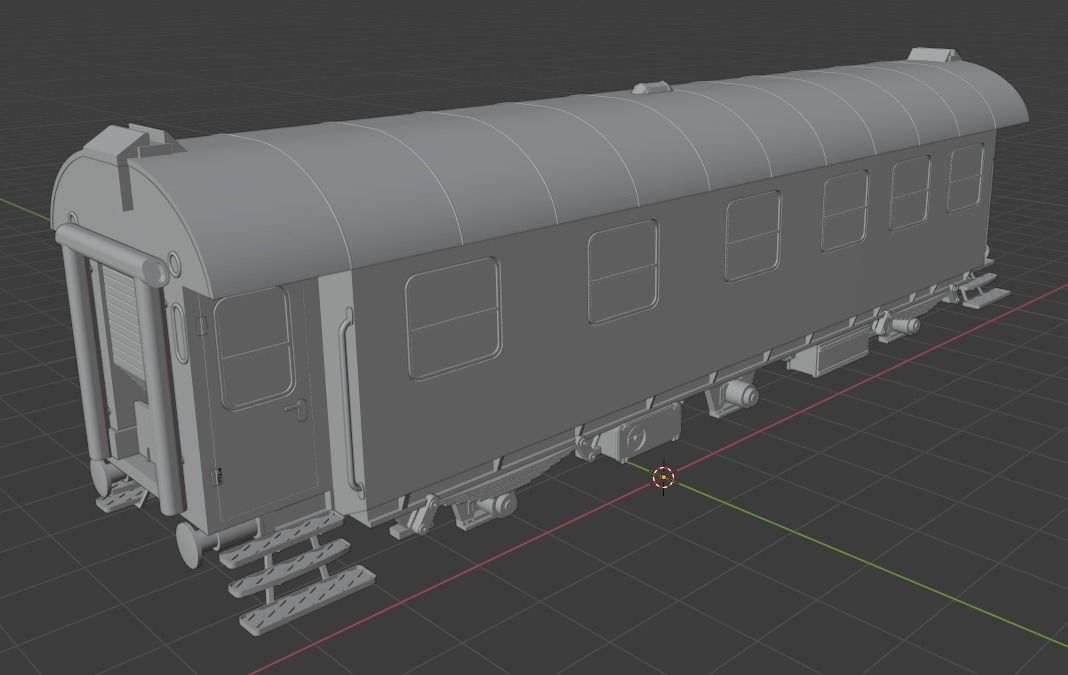Click the 3D cursor on the grid

click(x=663, y=477)
